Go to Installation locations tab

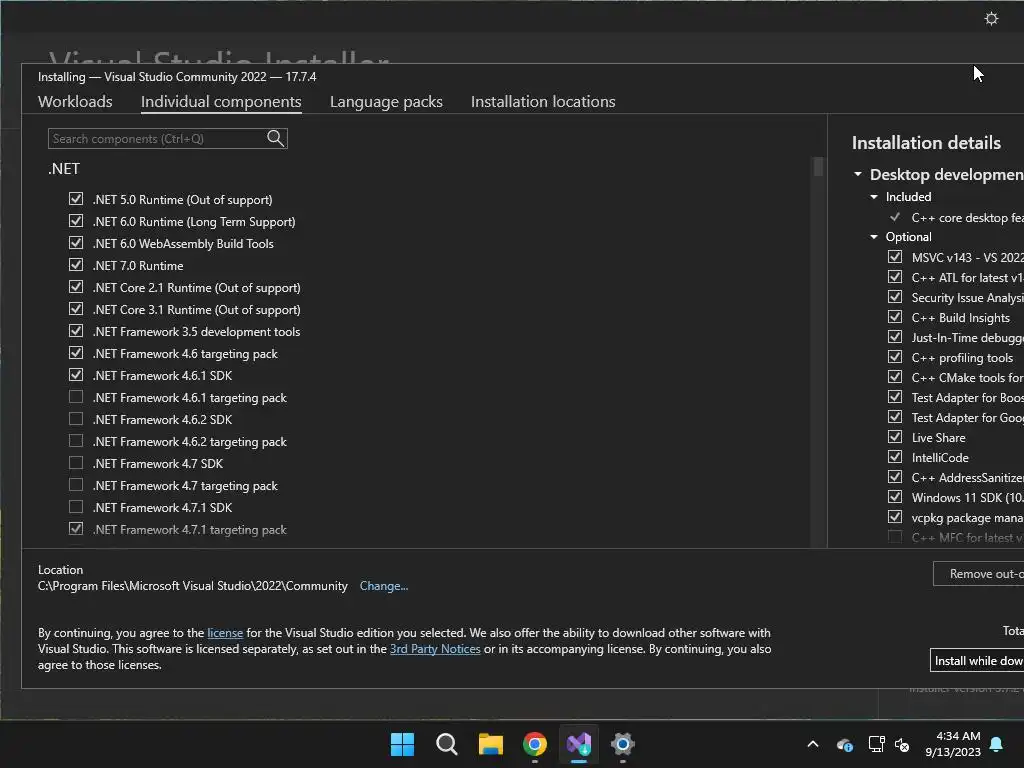[x=543, y=101]
